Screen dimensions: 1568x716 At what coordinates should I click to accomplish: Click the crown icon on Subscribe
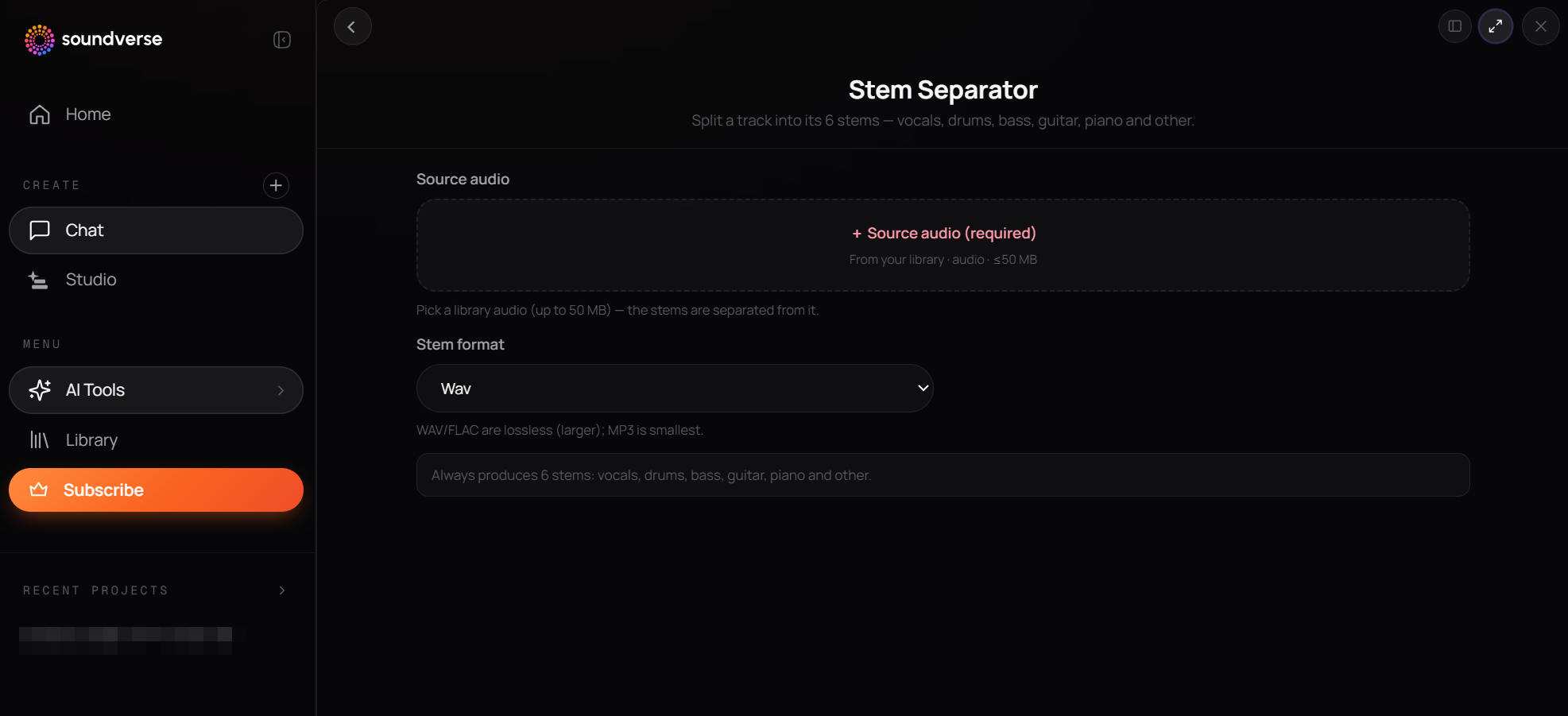pyautogui.click(x=39, y=490)
